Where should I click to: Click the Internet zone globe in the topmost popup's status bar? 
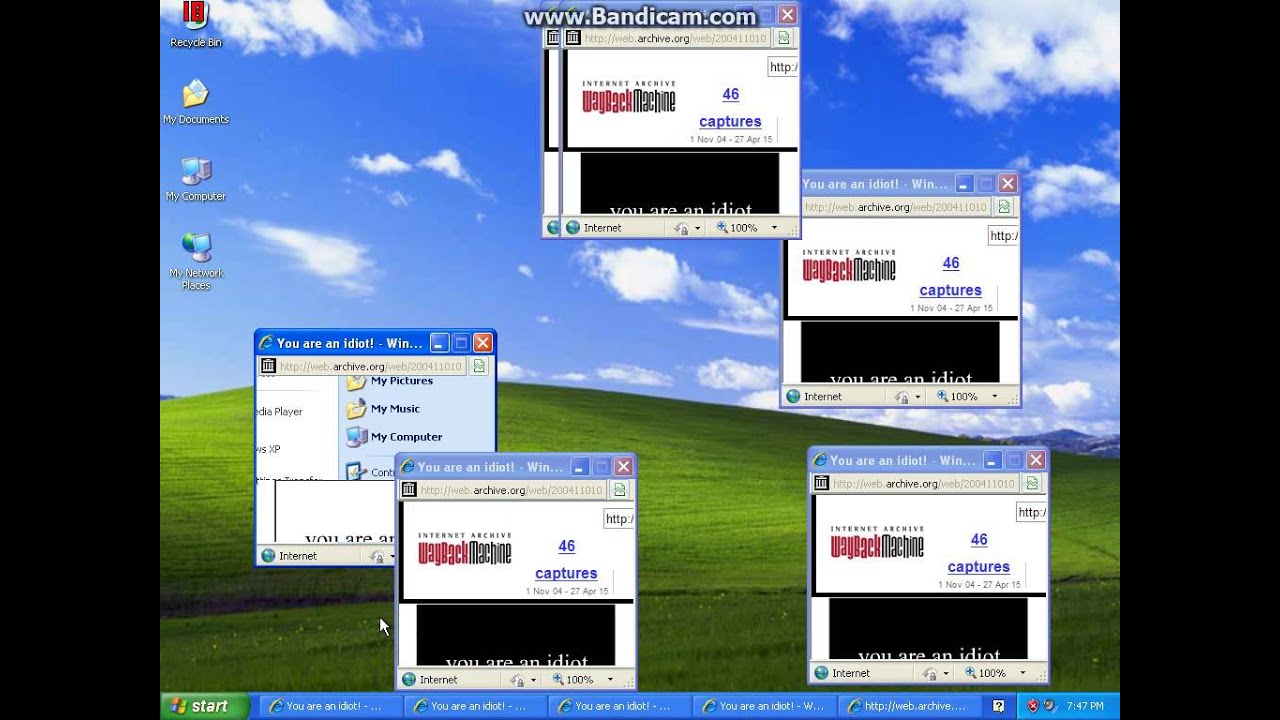point(573,227)
